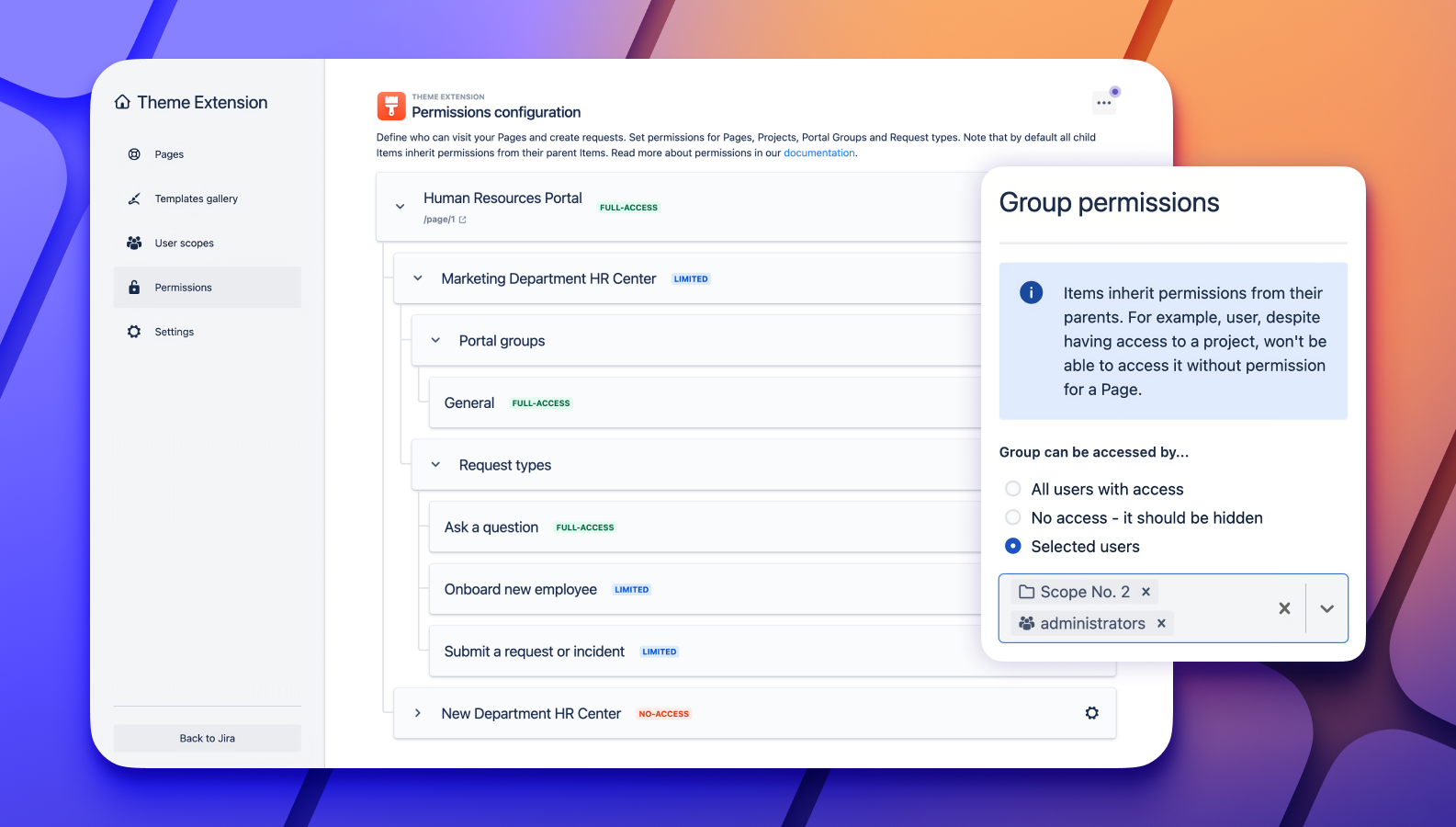Select the General portal group row
Screen dimensions: 1456x827
coord(705,402)
